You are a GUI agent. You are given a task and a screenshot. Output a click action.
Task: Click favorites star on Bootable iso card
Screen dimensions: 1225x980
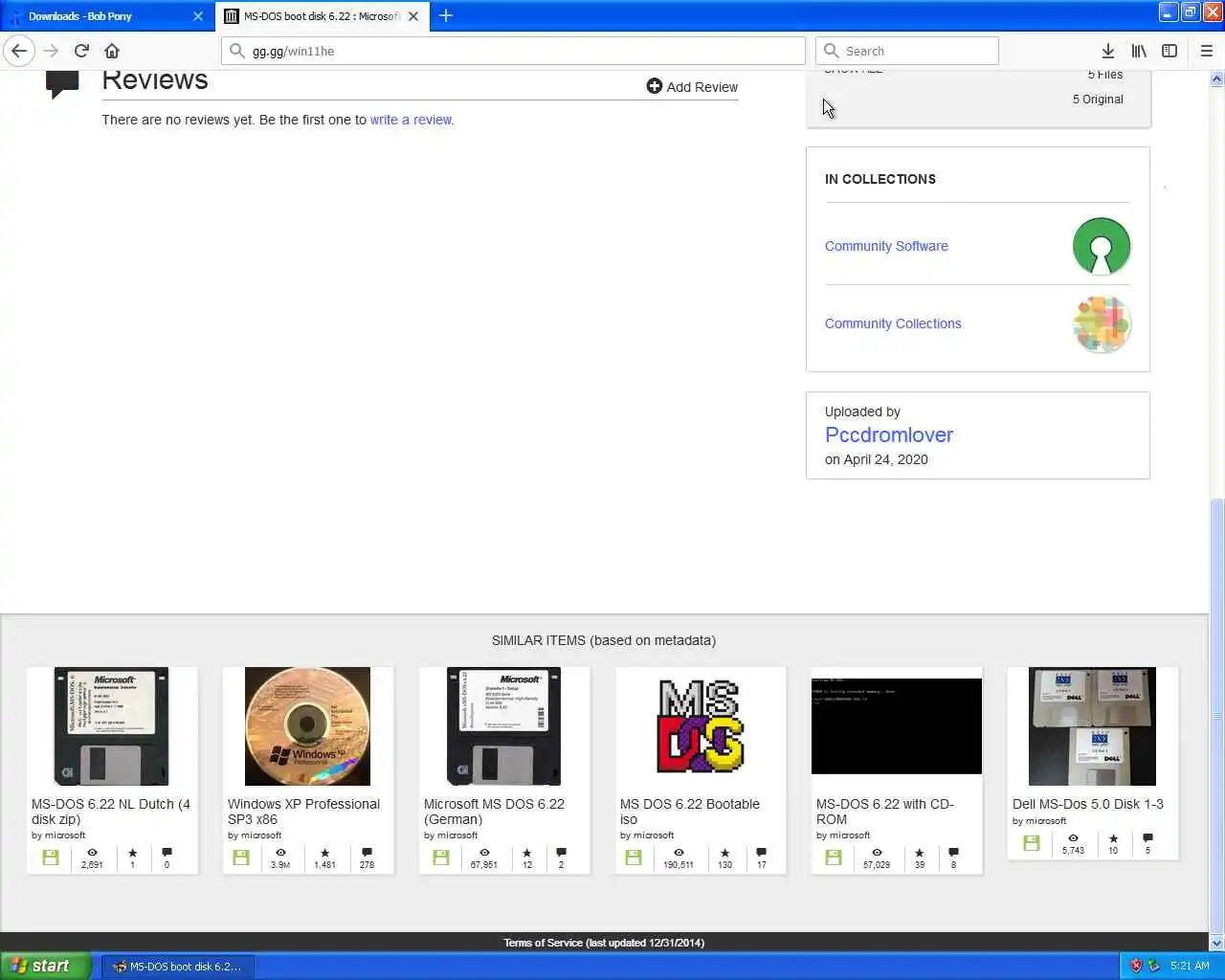[x=724, y=852]
